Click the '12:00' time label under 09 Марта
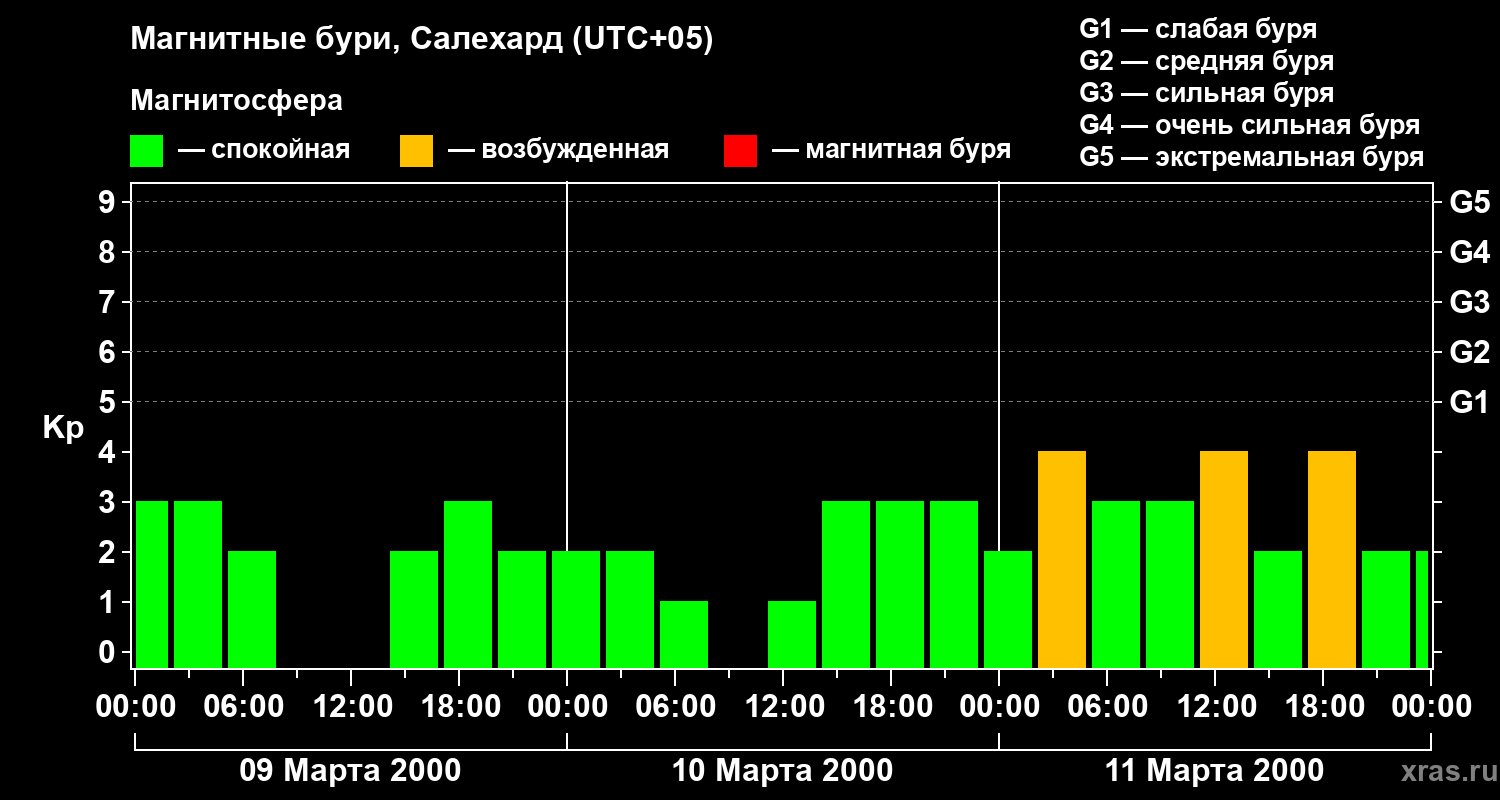The width and height of the screenshot is (1500, 800). click(x=351, y=707)
